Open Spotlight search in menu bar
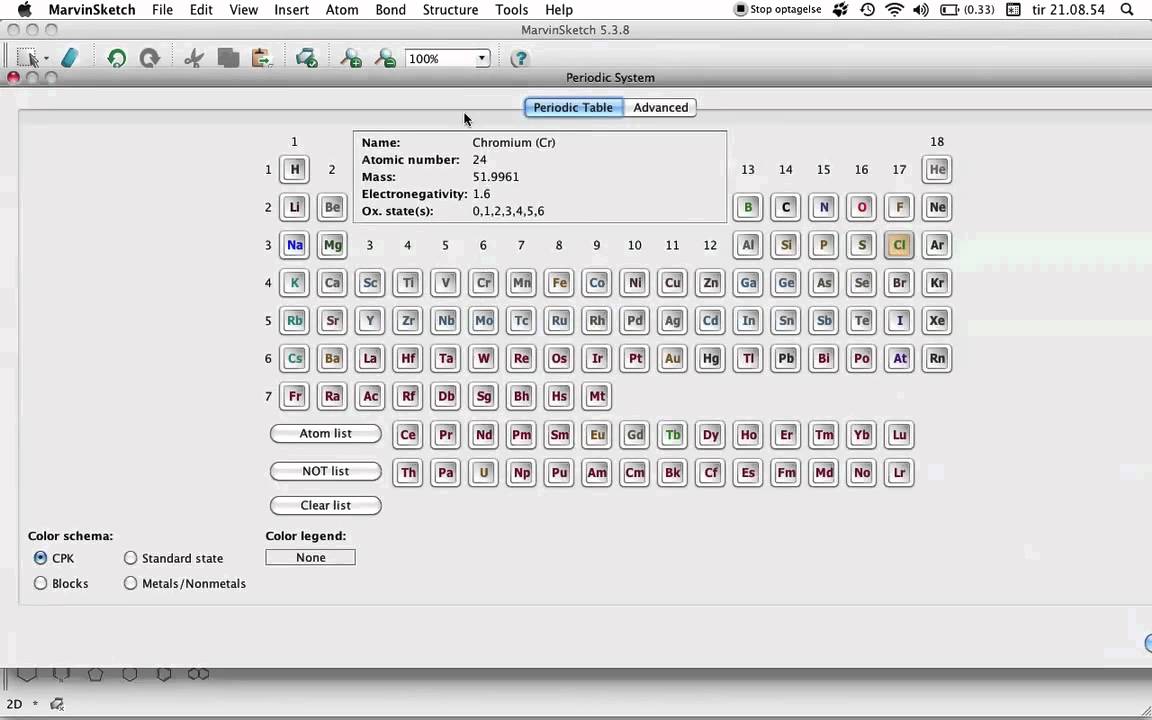1152x720 pixels. (x=1127, y=10)
